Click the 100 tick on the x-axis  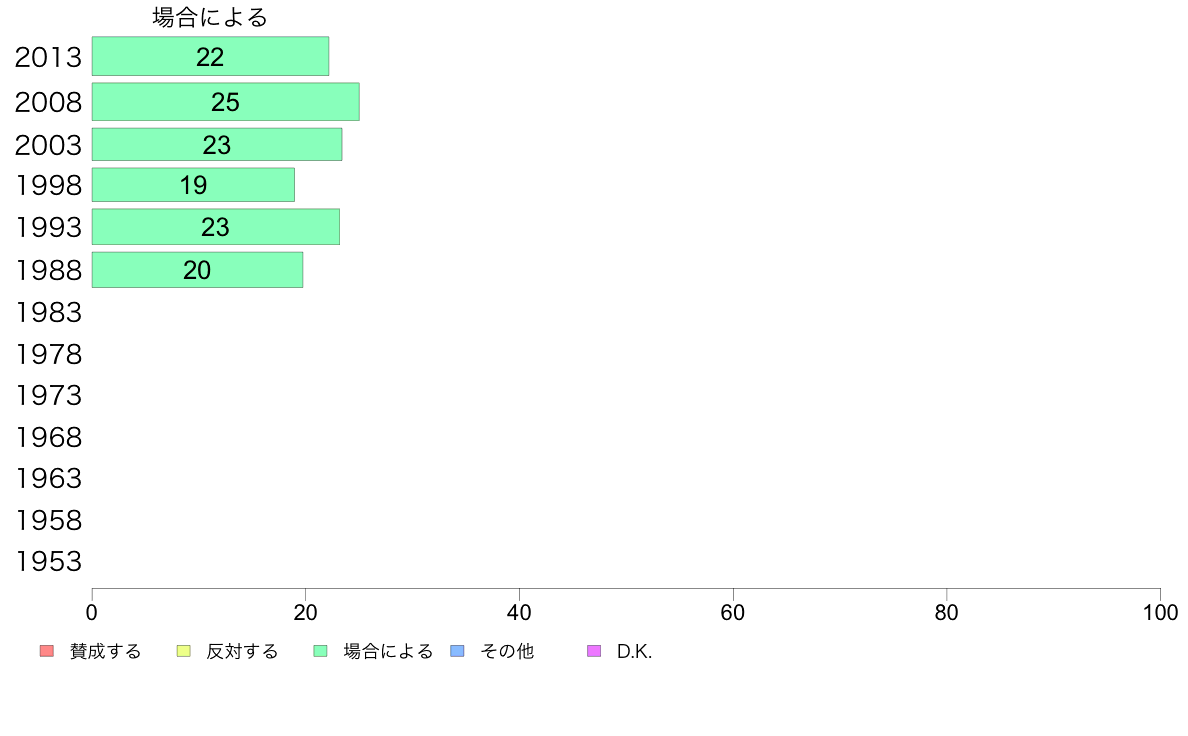(x=1160, y=612)
